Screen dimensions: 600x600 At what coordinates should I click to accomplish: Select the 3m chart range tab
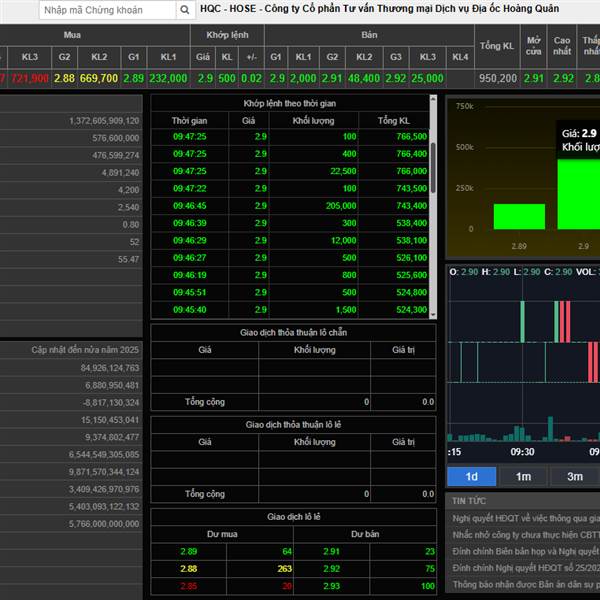click(x=575, y=476)
